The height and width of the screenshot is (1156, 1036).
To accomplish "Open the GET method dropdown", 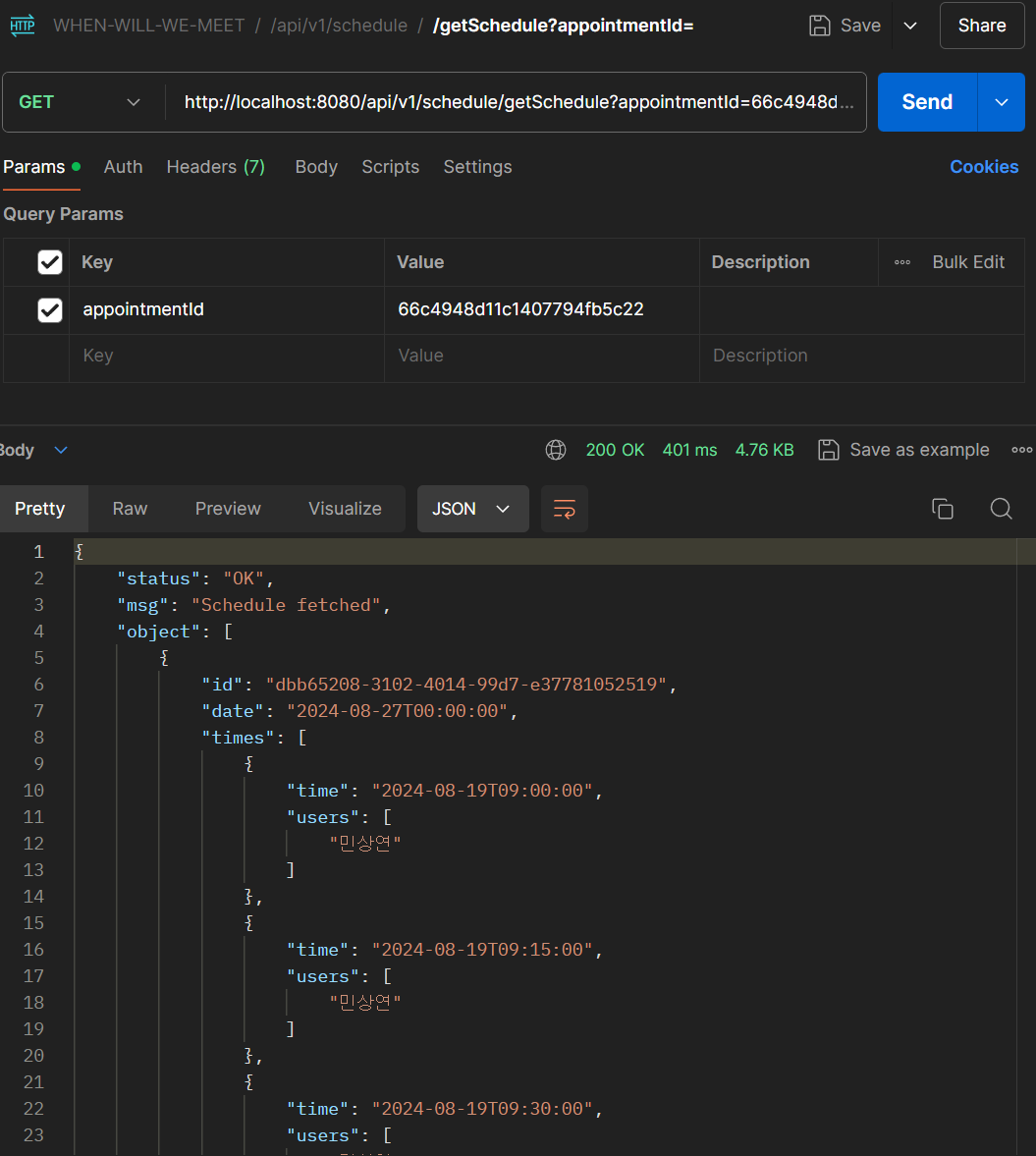I will 81,102.
